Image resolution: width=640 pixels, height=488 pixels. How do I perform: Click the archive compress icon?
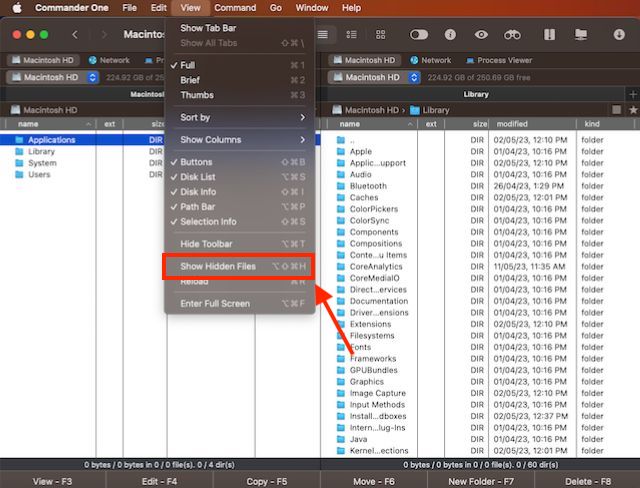(549, 35)
